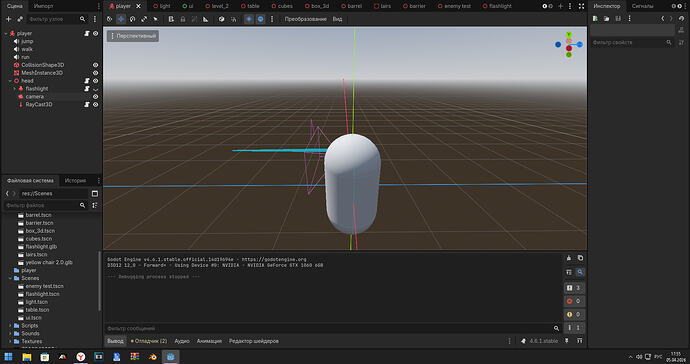Toggle error messages filter in output
The image size is (690, 364).
coord(574,301)
